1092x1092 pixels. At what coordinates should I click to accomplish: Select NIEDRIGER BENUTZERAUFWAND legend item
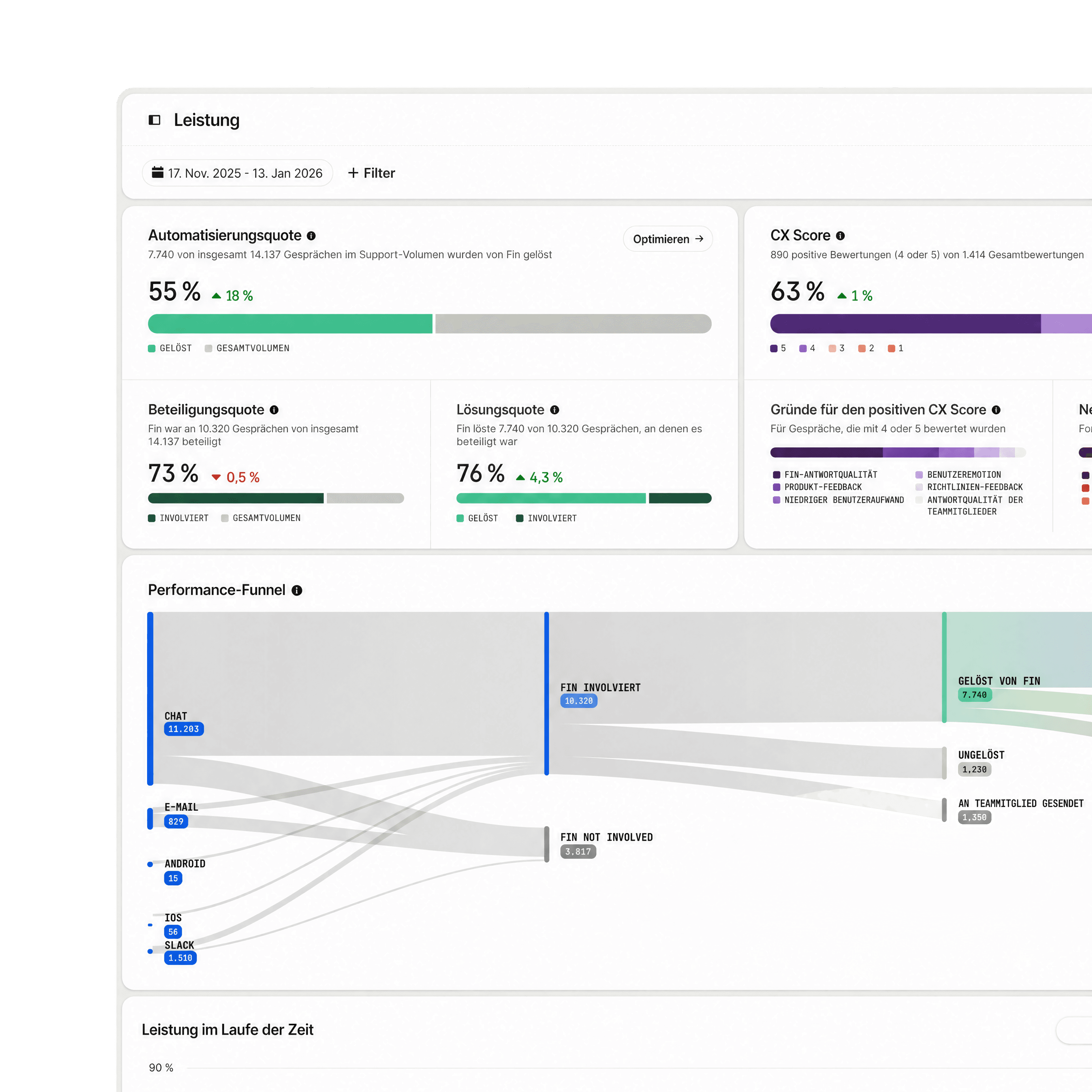(838, 500)
